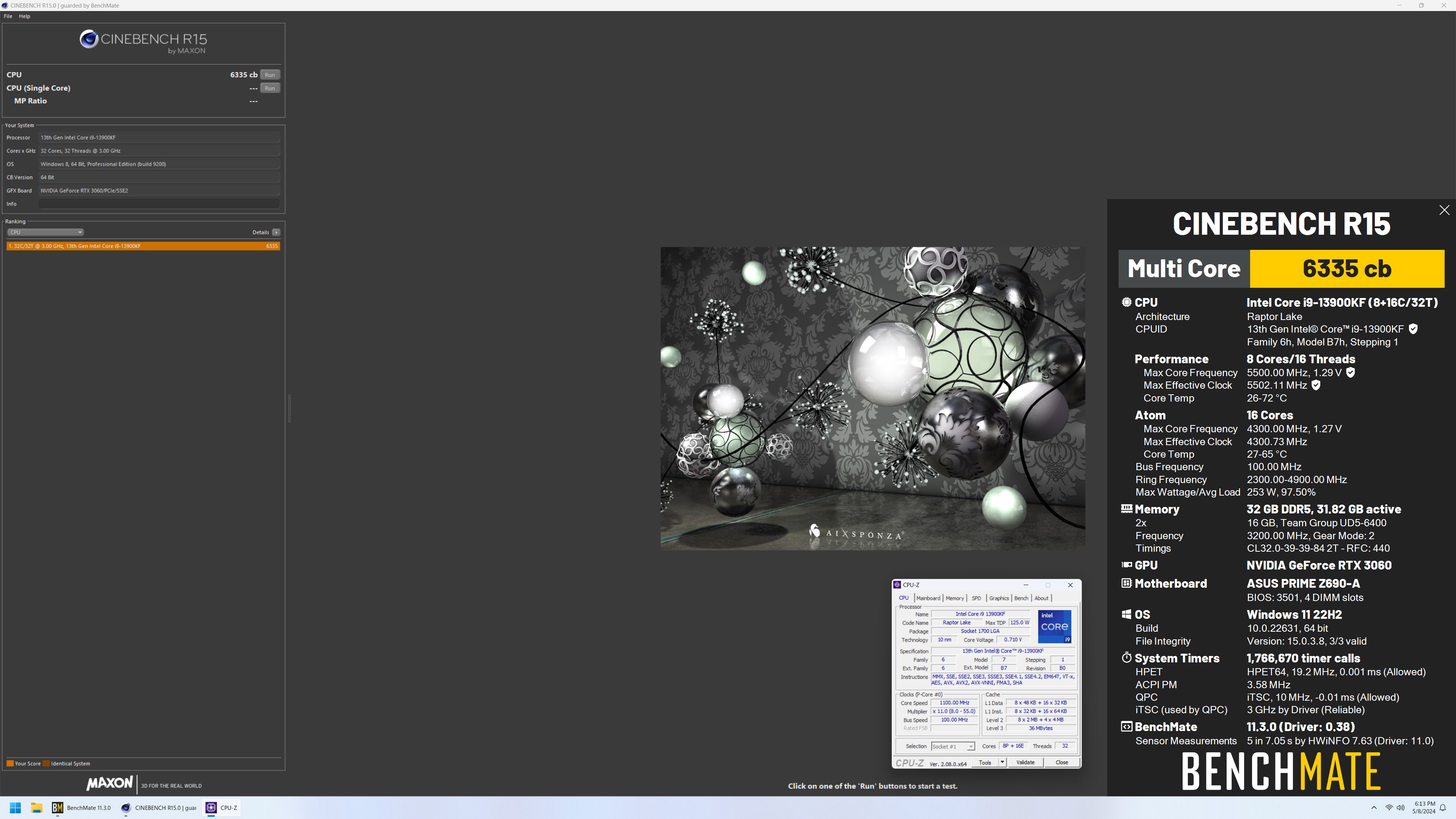Minimize the CPU-Z window
Screen dimensions: 1456x819
pyautogui.click(x=1025, y=585)
